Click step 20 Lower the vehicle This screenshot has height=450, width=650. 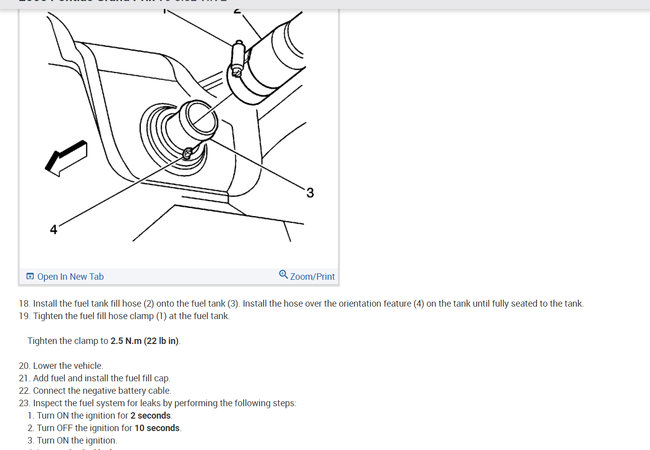point(61,366)
